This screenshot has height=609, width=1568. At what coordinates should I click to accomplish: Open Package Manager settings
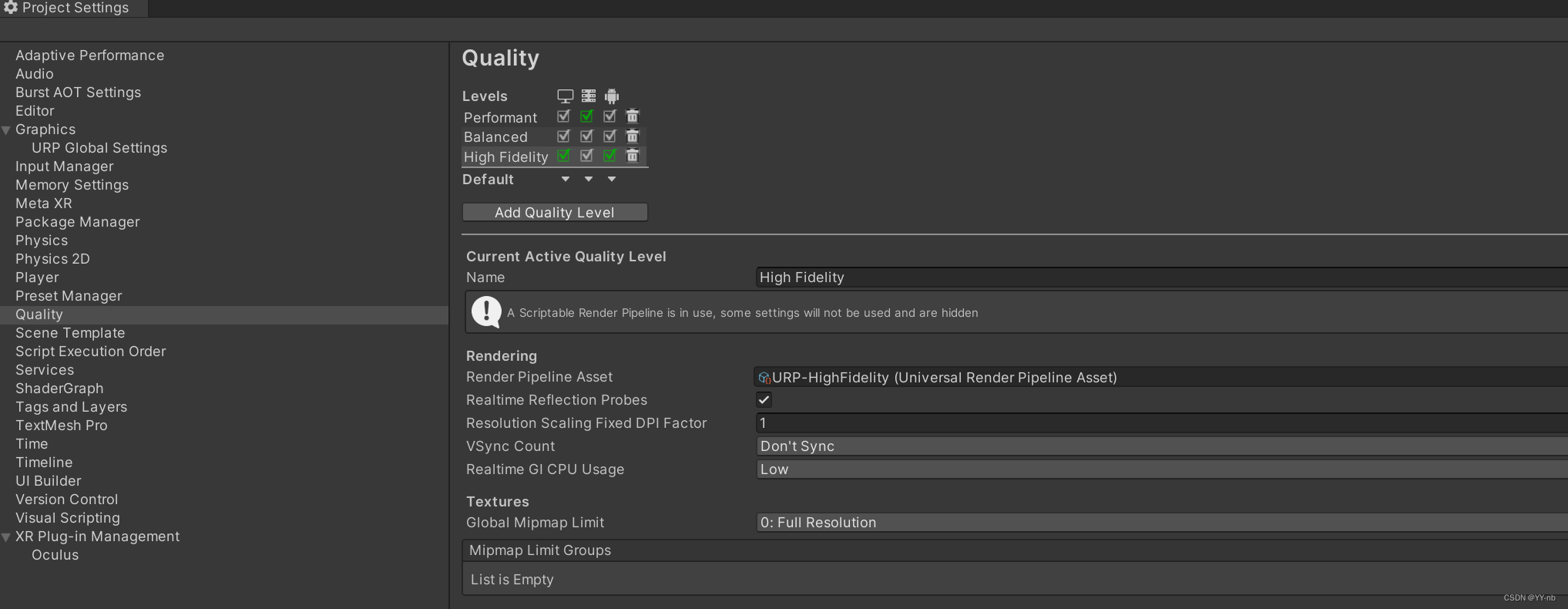click(x=77, y=222)
